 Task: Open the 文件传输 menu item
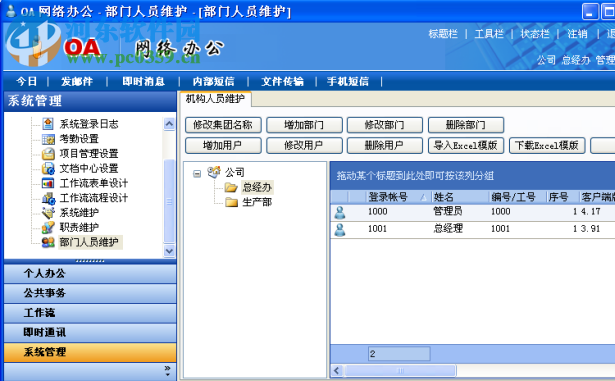click(282, 82)
